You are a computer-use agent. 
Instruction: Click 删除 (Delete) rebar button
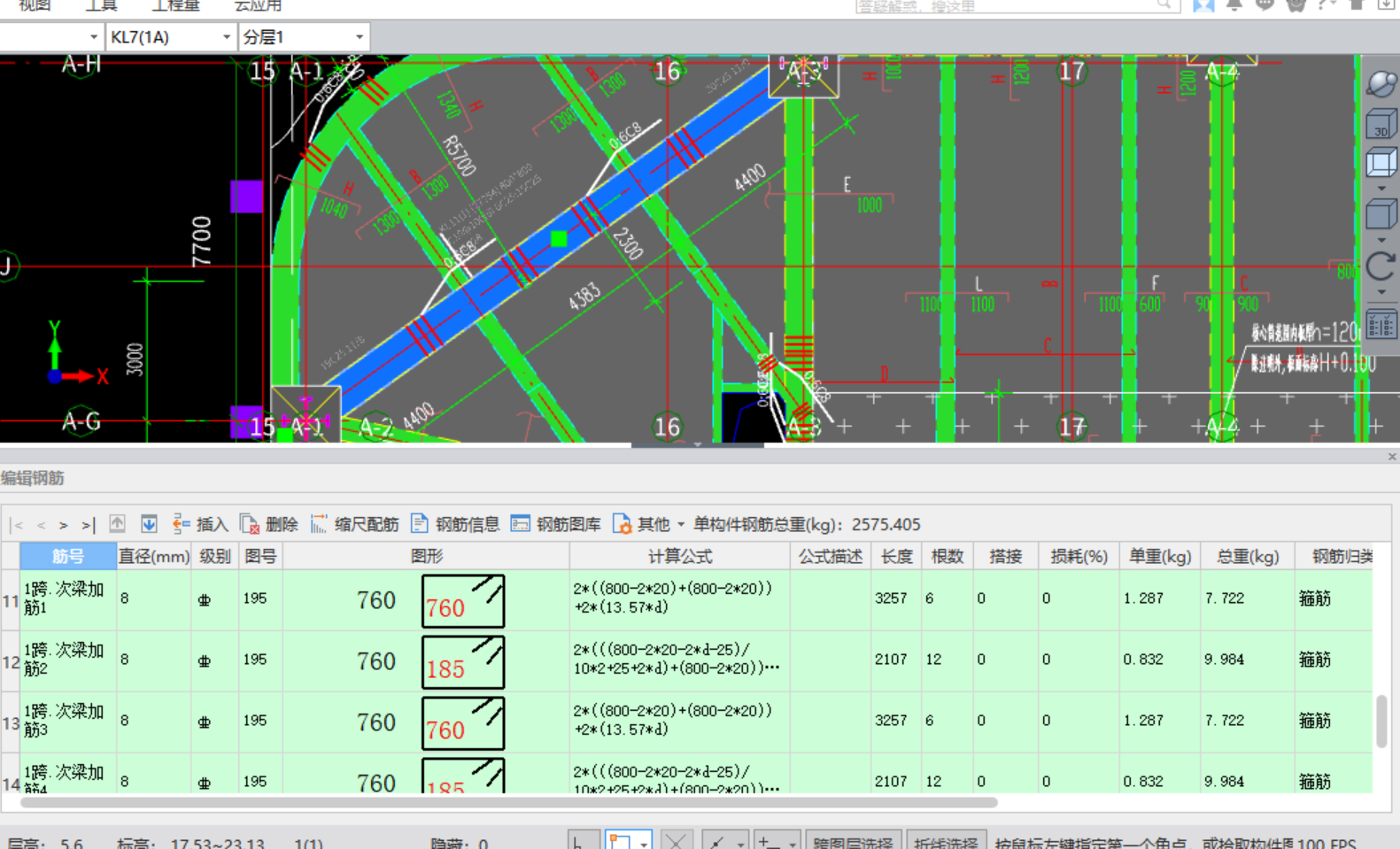(269, 524)
